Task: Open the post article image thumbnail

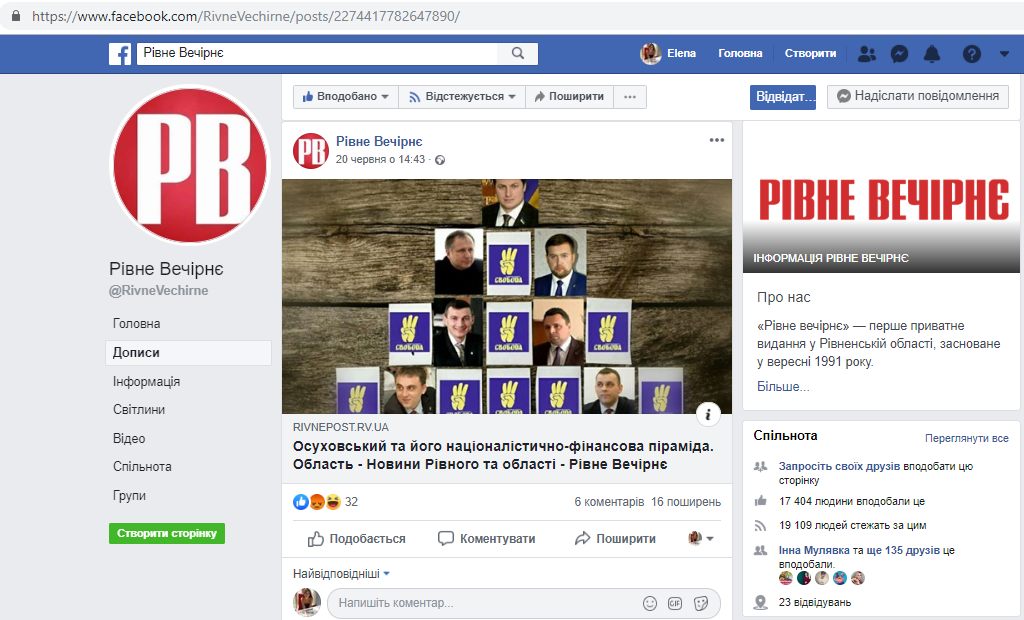Action: pos(507,297)
